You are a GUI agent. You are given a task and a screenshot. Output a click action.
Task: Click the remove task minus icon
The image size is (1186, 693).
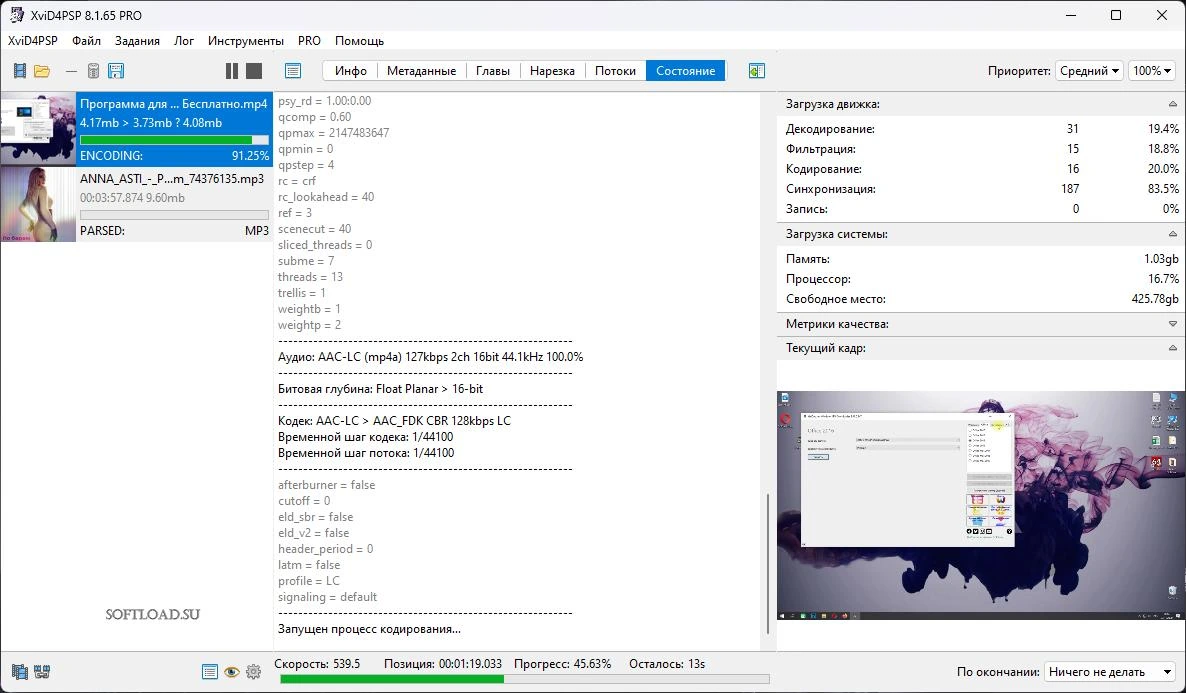[71, 71]
